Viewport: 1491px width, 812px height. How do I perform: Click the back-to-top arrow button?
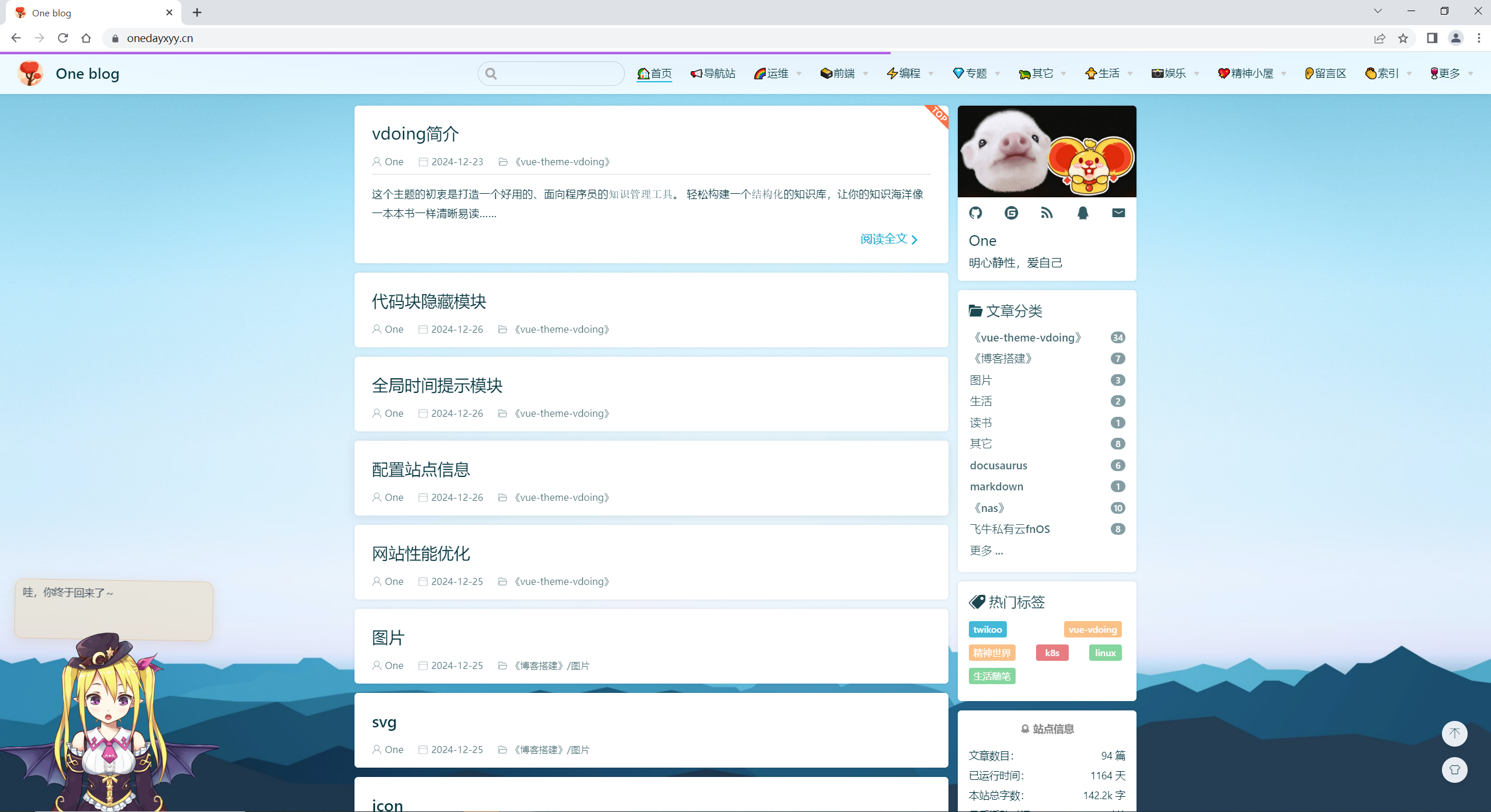coord(1454,733)
